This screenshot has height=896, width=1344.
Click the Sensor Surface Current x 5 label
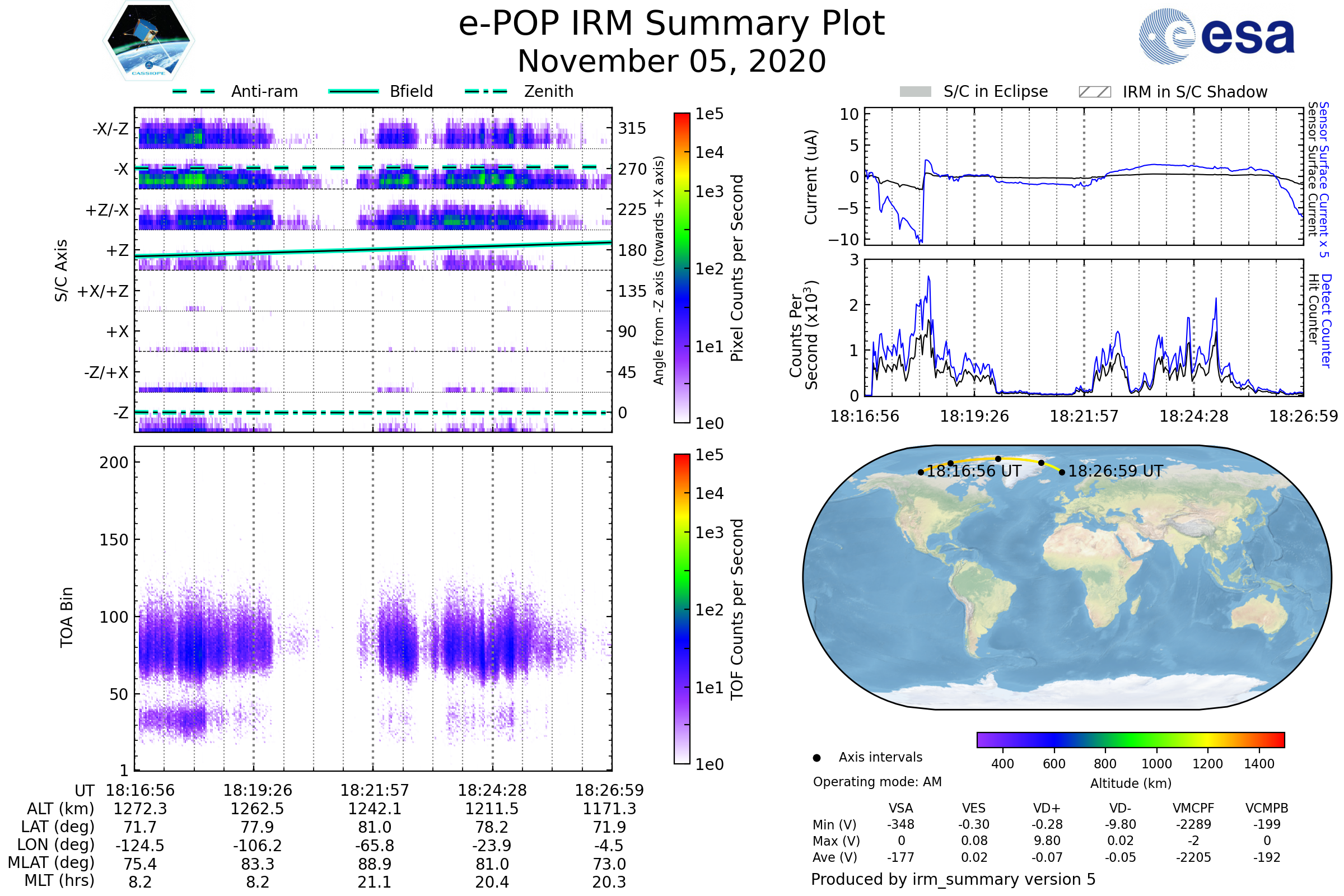(x=1324, y=179)
